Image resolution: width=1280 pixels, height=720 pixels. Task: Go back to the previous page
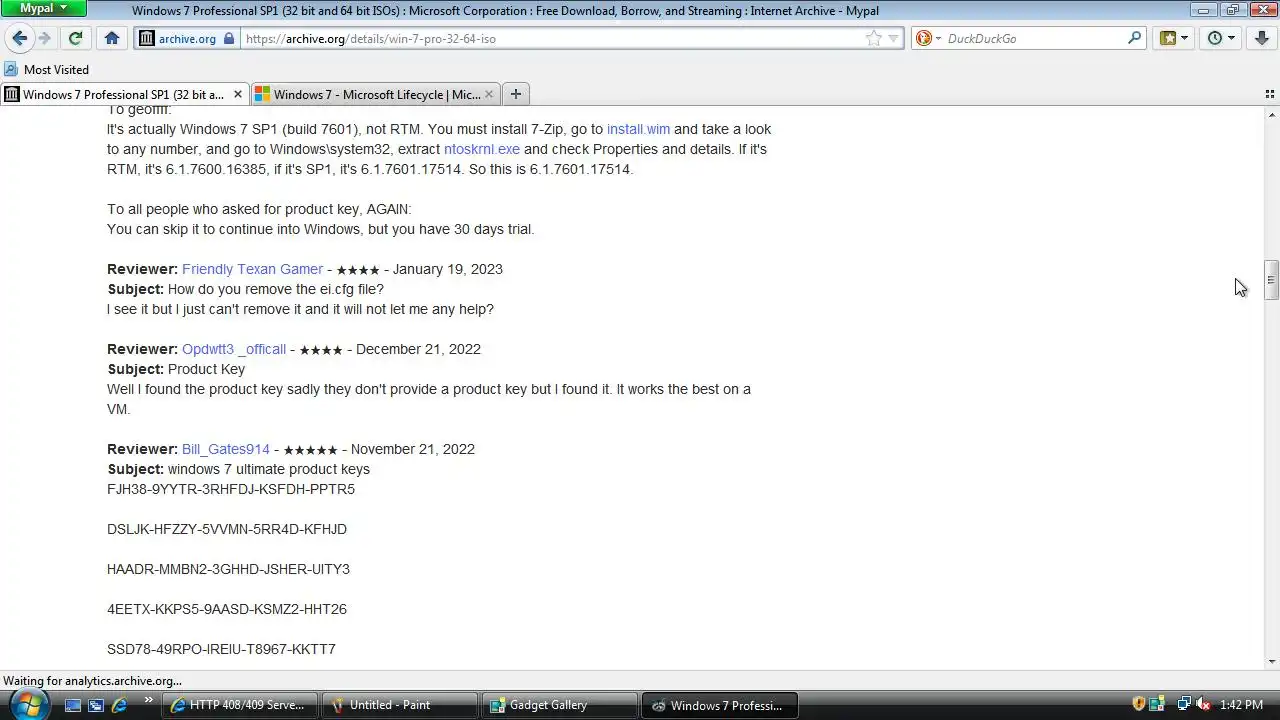click(19, 38)
